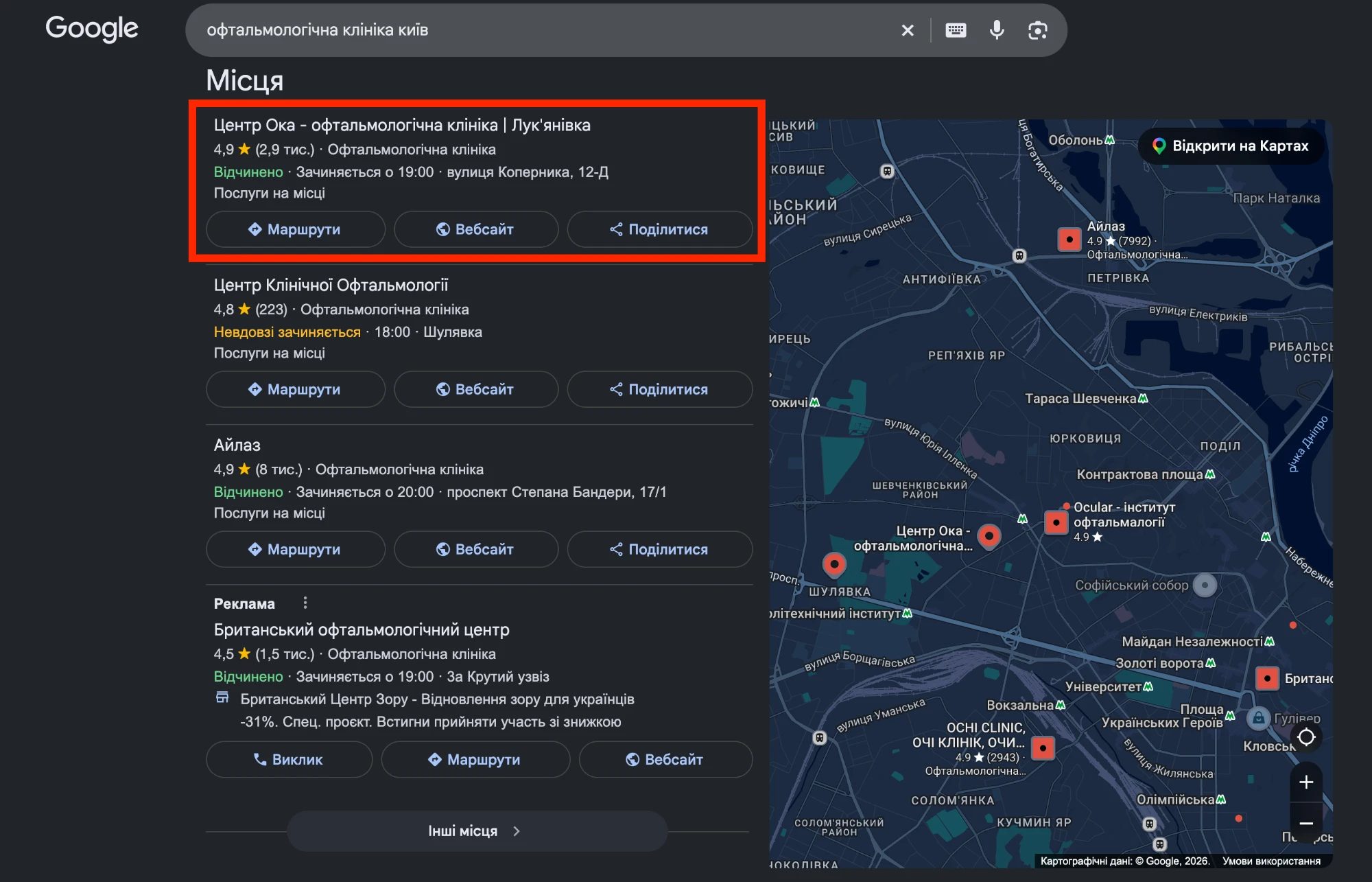Open the Айлаз listing title
This screenshot has height=882, width=1372.
click(x=237, y=445)
